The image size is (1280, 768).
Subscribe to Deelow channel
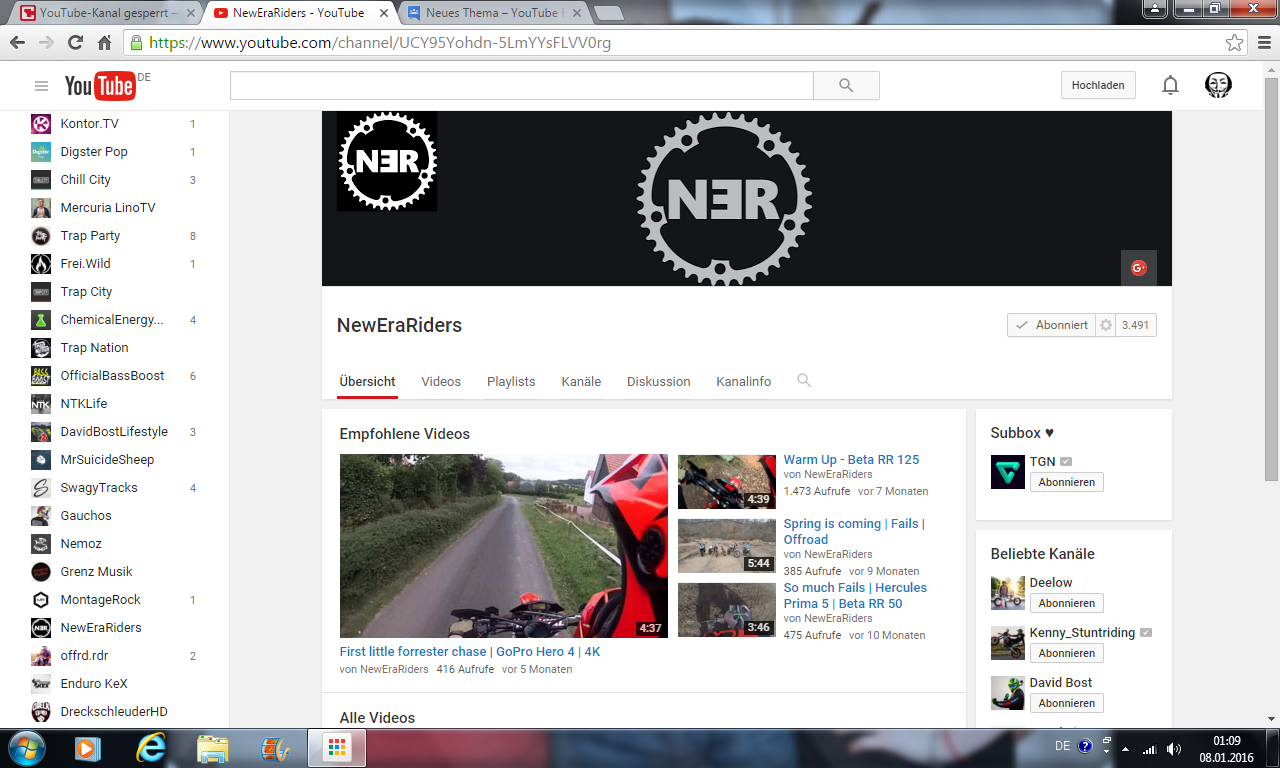1066,603
